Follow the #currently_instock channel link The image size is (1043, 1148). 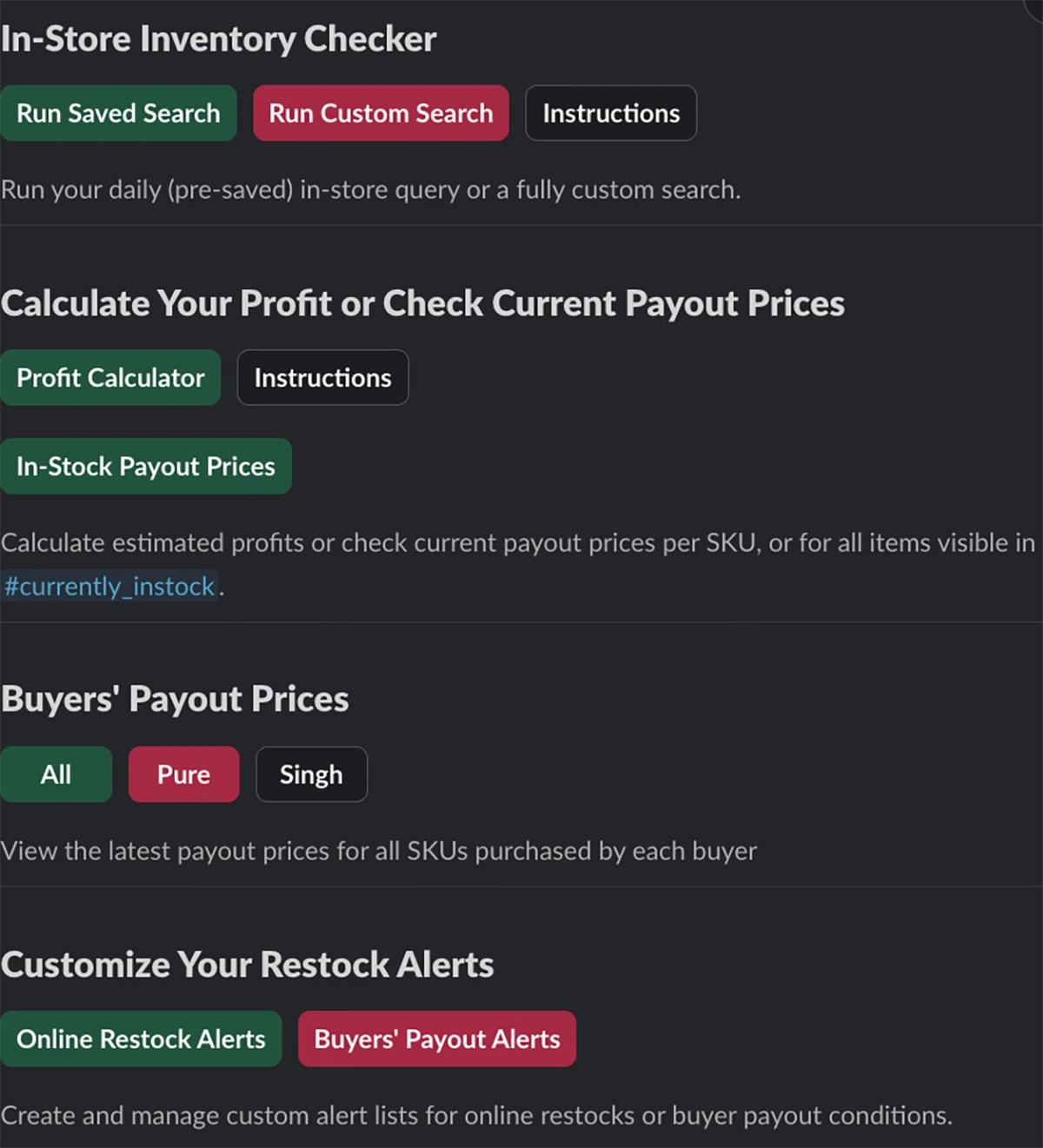110,587
